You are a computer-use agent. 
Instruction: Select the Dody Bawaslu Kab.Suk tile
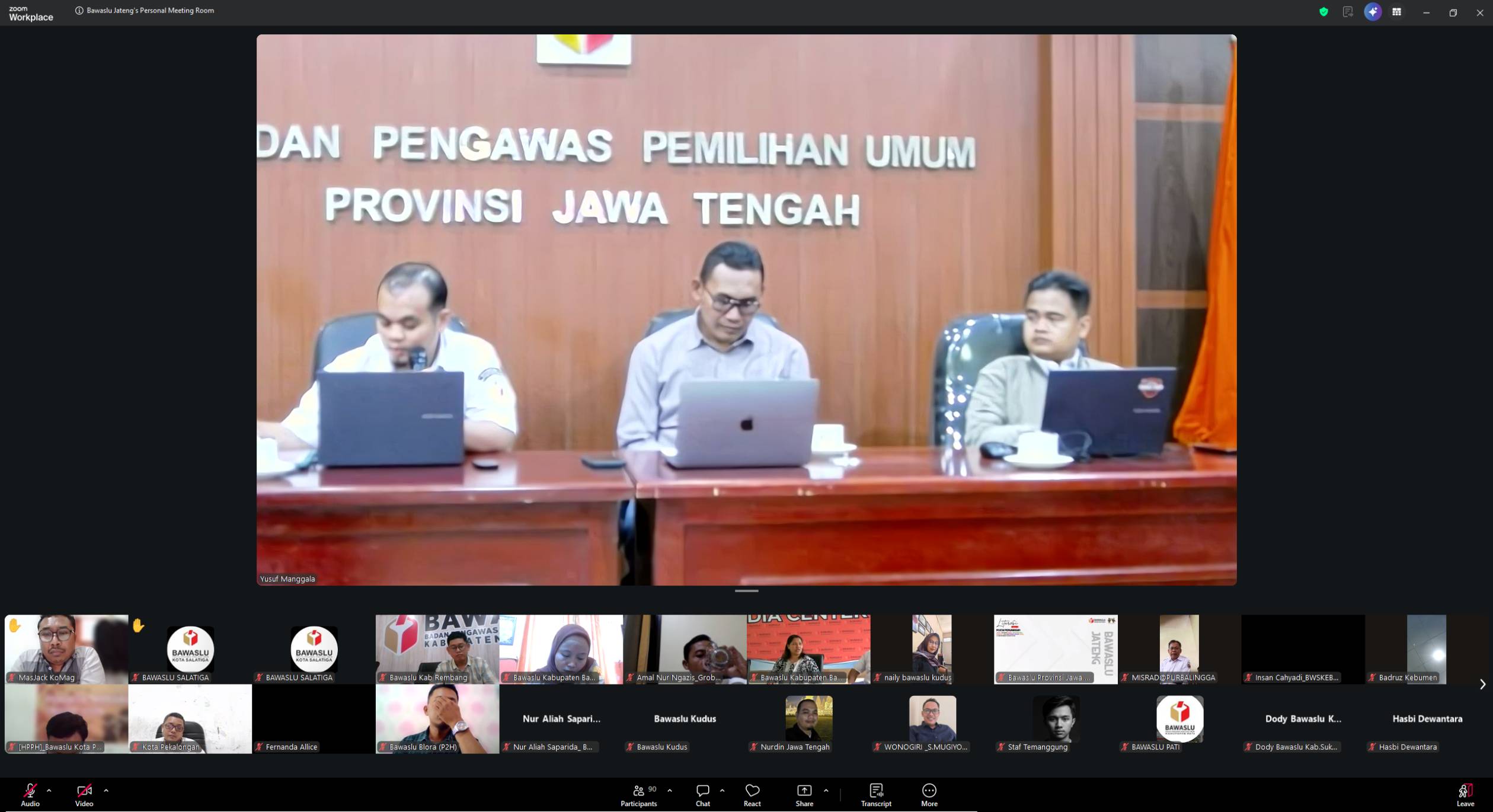1303,718
